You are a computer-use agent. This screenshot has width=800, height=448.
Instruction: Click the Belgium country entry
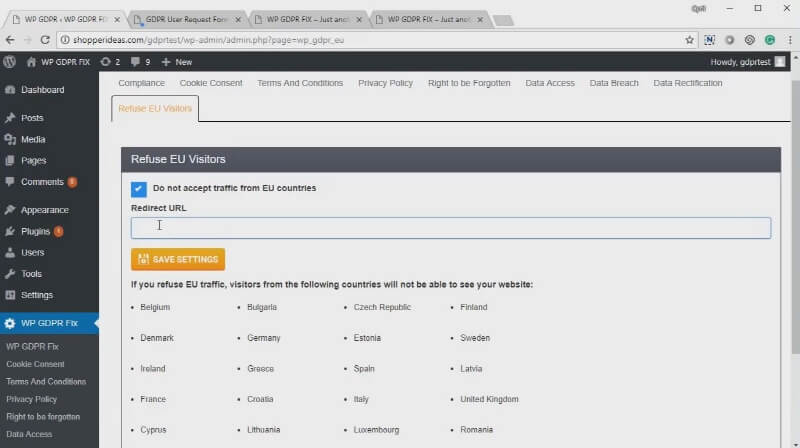(155, 307)
